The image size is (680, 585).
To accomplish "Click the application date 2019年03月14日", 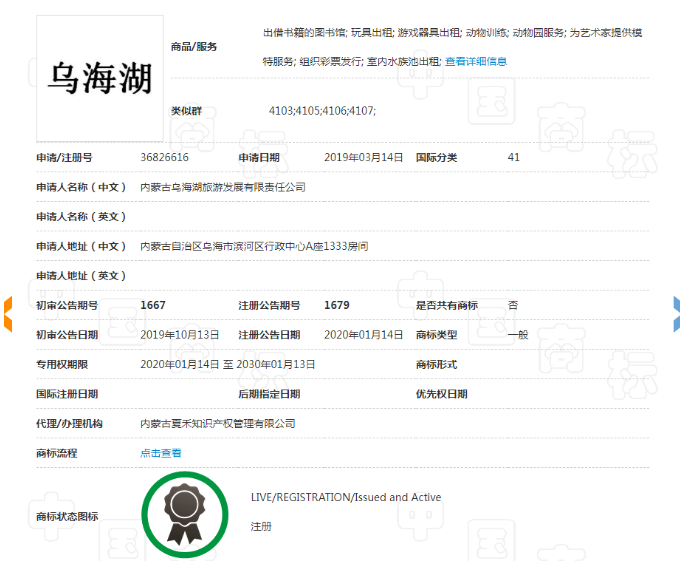I will [364, 157].
